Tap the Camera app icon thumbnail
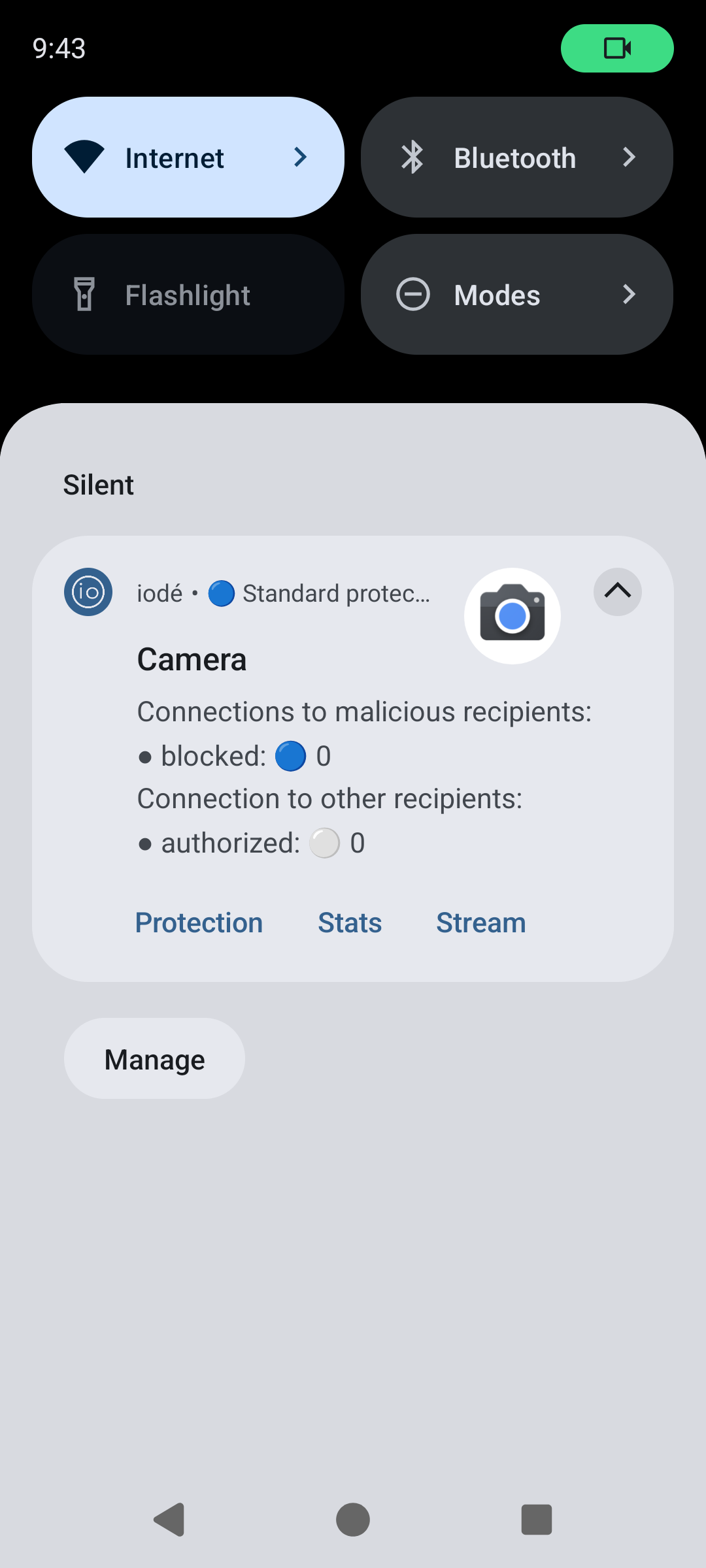 (512, 616)
